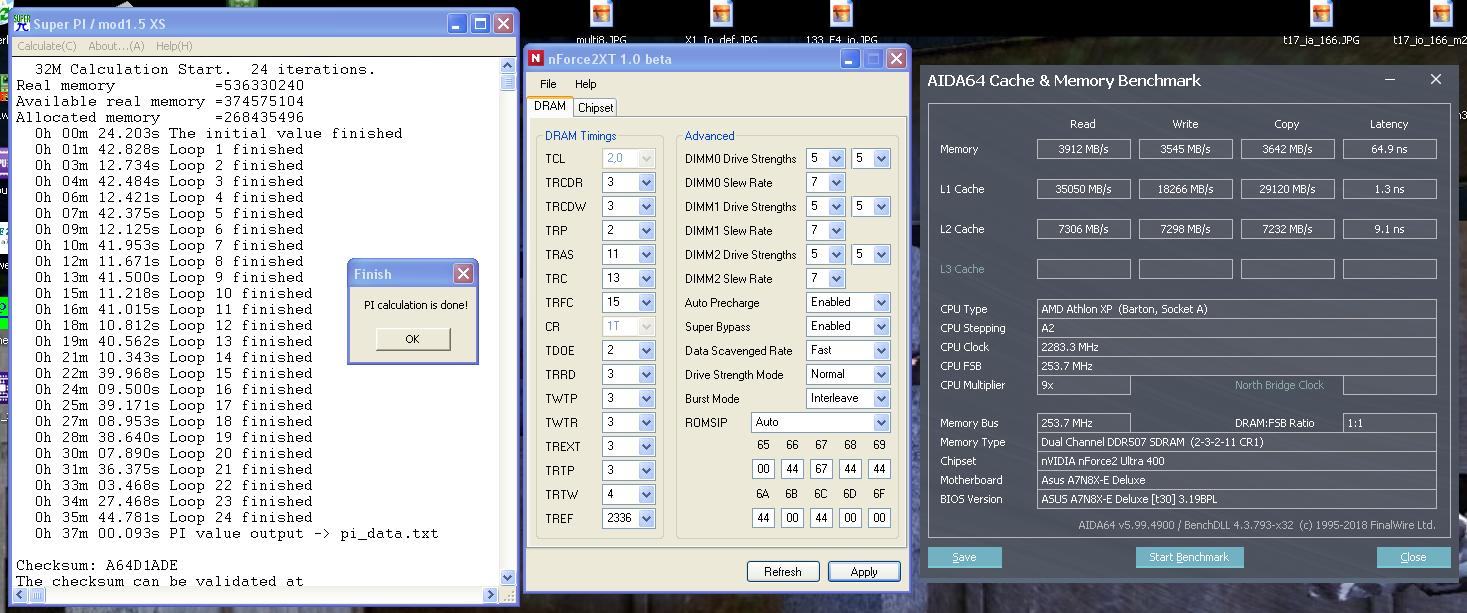Expand the TRC timing dropdown

tap(646, 279)
